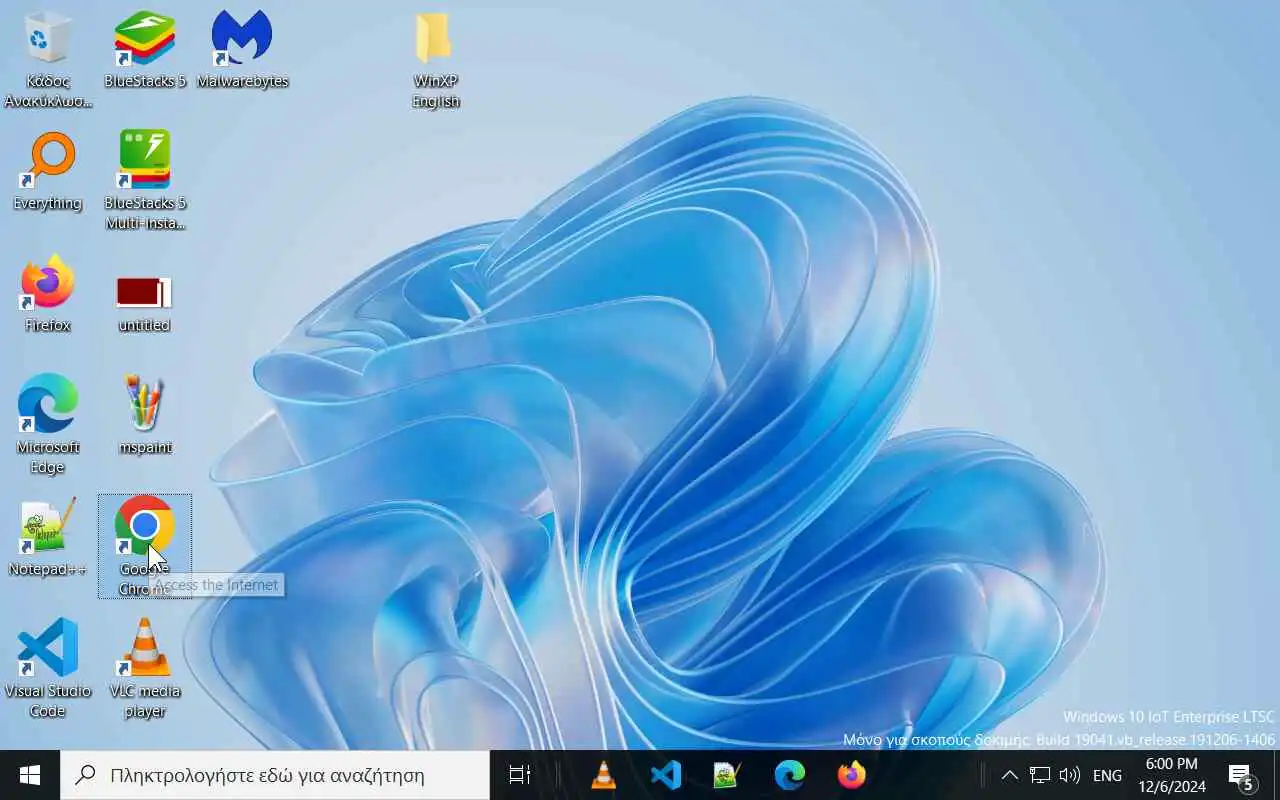The image size is (1280, 800).
Task: Select the mspaint desktop icon
Action: [145, 416]
